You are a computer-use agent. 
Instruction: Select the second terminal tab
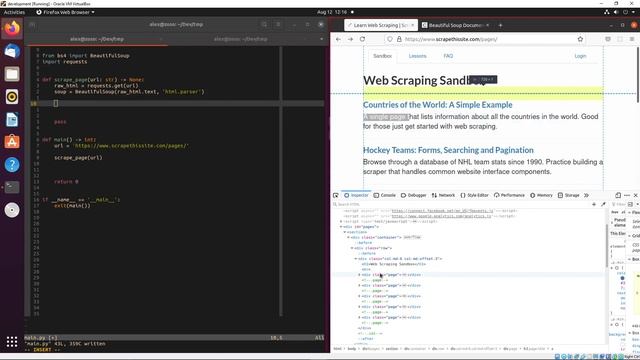coord(240,39)
